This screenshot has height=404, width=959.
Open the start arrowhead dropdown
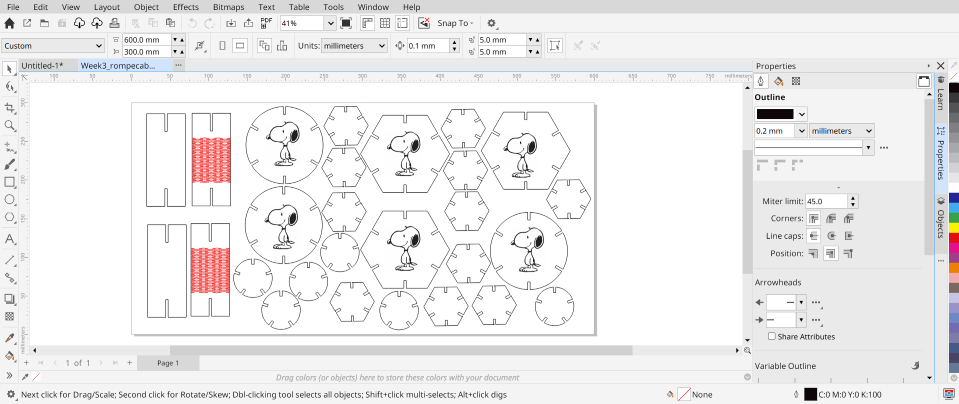(801, 302)
